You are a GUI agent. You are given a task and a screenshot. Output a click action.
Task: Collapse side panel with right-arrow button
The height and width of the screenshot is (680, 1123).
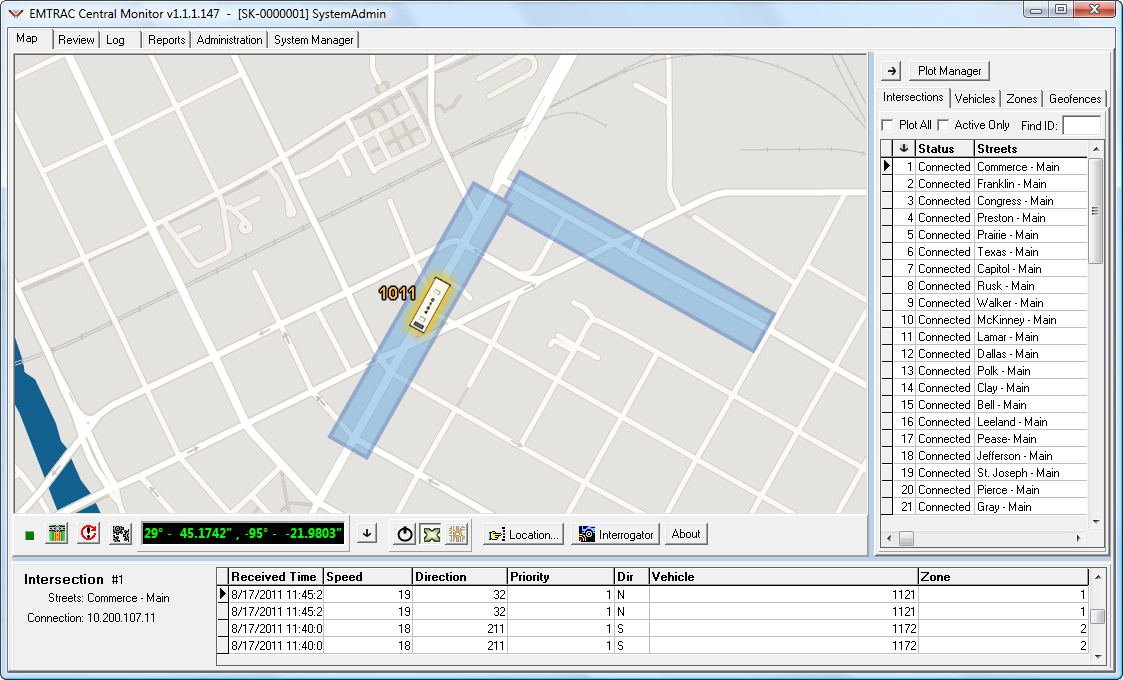892,71
